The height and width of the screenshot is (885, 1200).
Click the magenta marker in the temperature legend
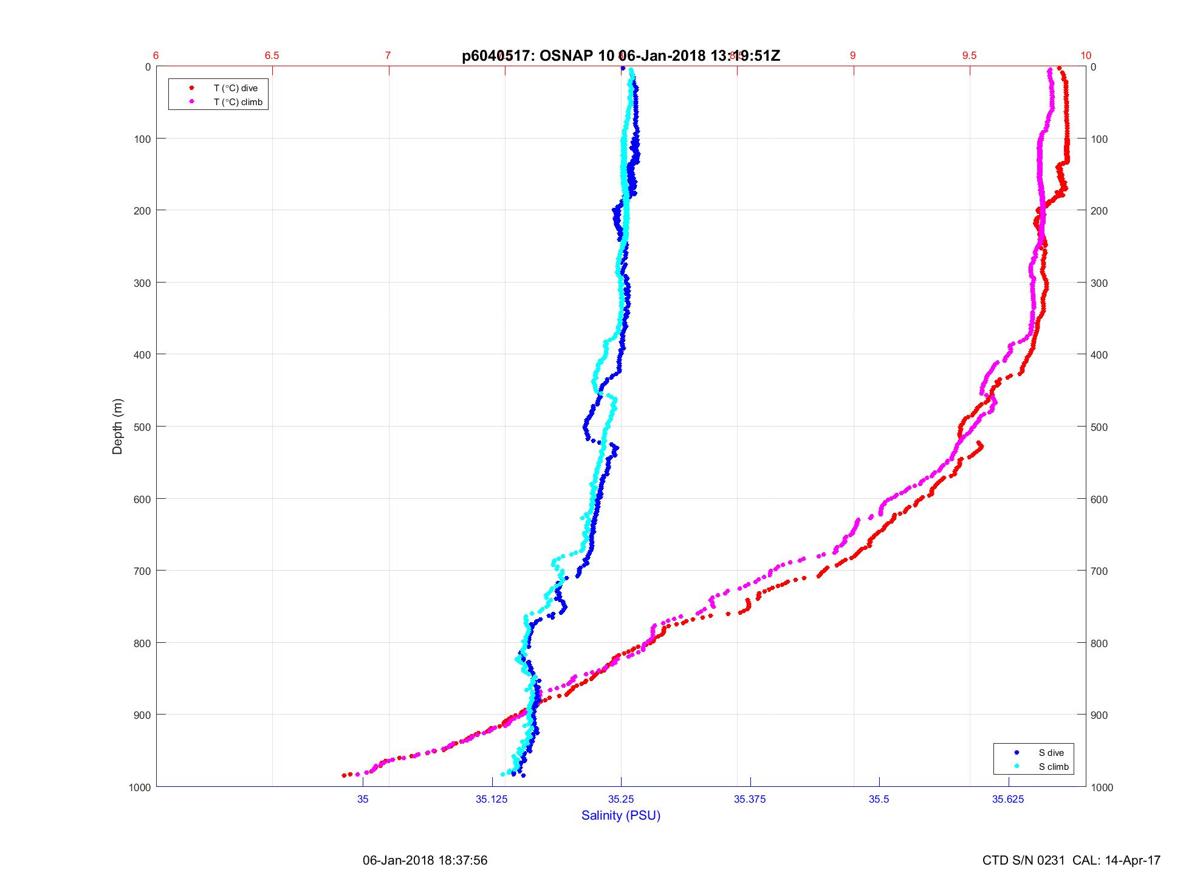[191, 102]
